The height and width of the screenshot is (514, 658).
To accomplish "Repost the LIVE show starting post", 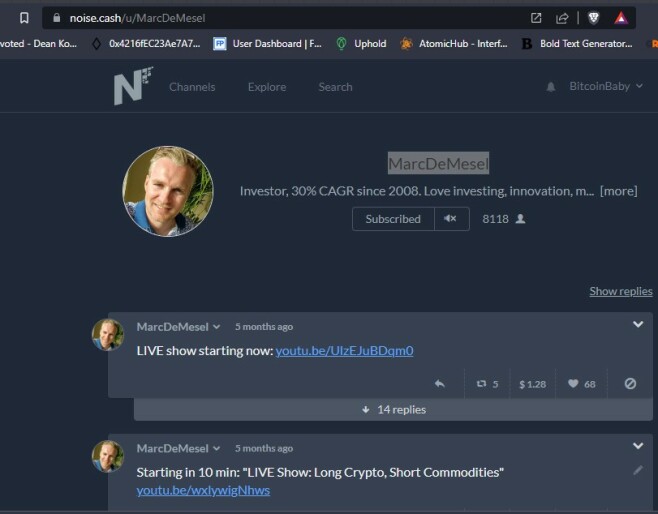I will (487, 384).
